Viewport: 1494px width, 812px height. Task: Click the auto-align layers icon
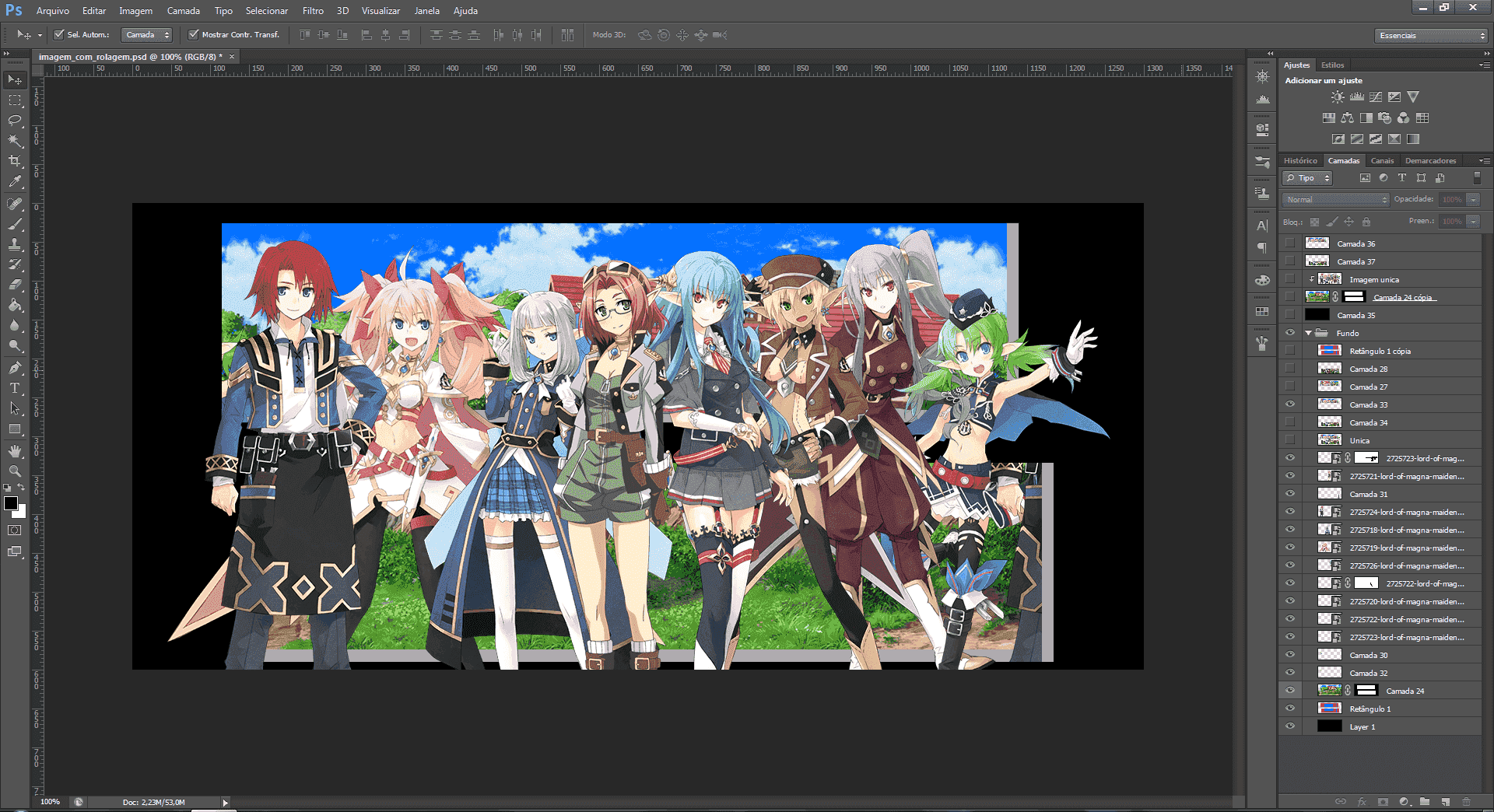click(x=567, y=35)
